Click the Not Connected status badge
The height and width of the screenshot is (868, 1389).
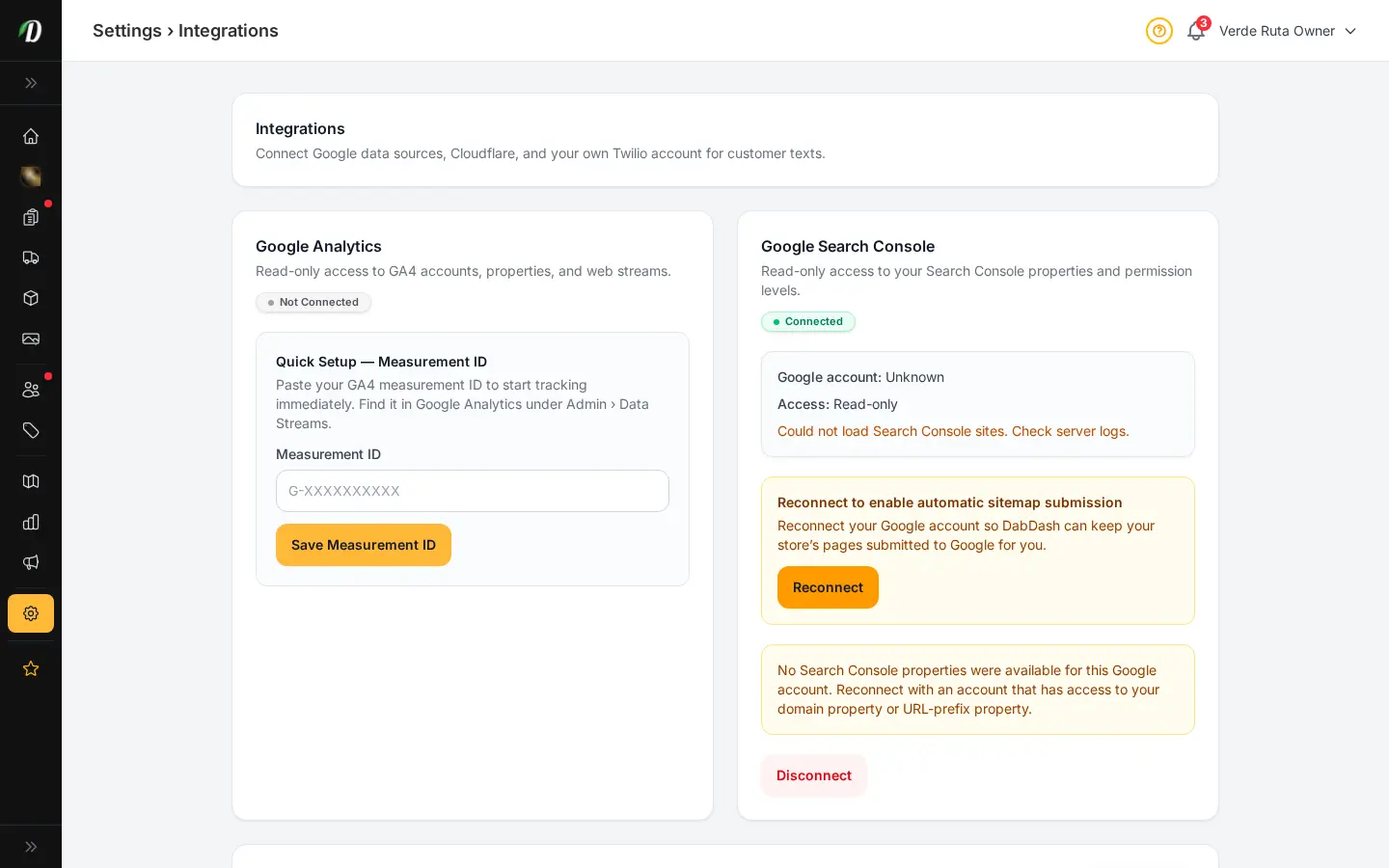tap(313, 303)
